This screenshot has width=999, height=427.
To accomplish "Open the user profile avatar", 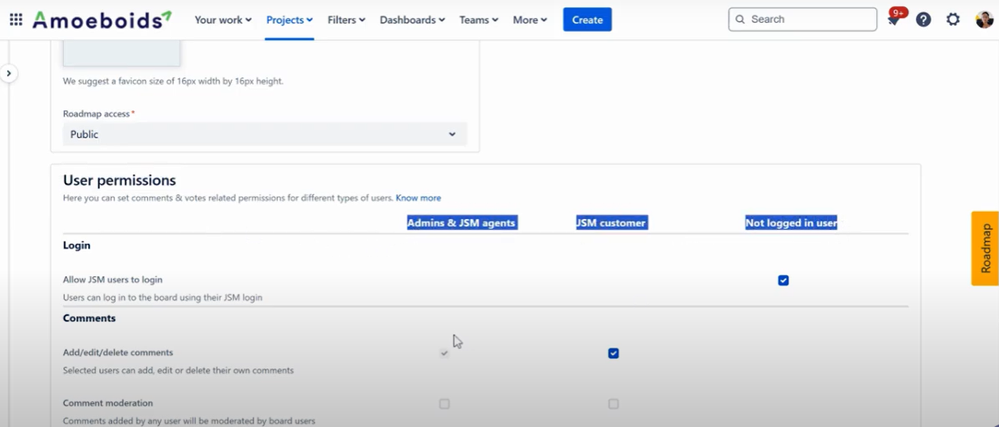I will click(x=984, y=20).
